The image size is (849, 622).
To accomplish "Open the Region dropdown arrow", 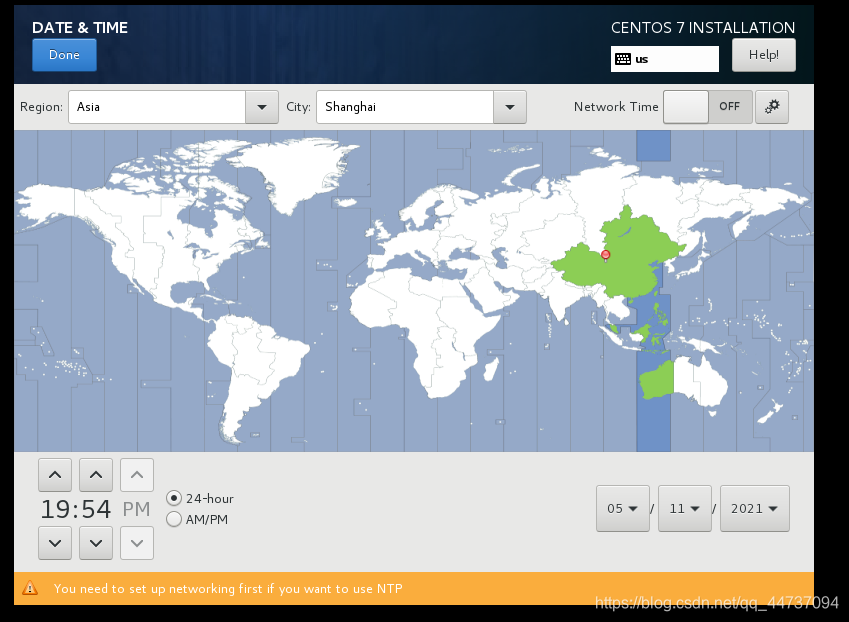I will pyautogui.click(x=262, y=107).
